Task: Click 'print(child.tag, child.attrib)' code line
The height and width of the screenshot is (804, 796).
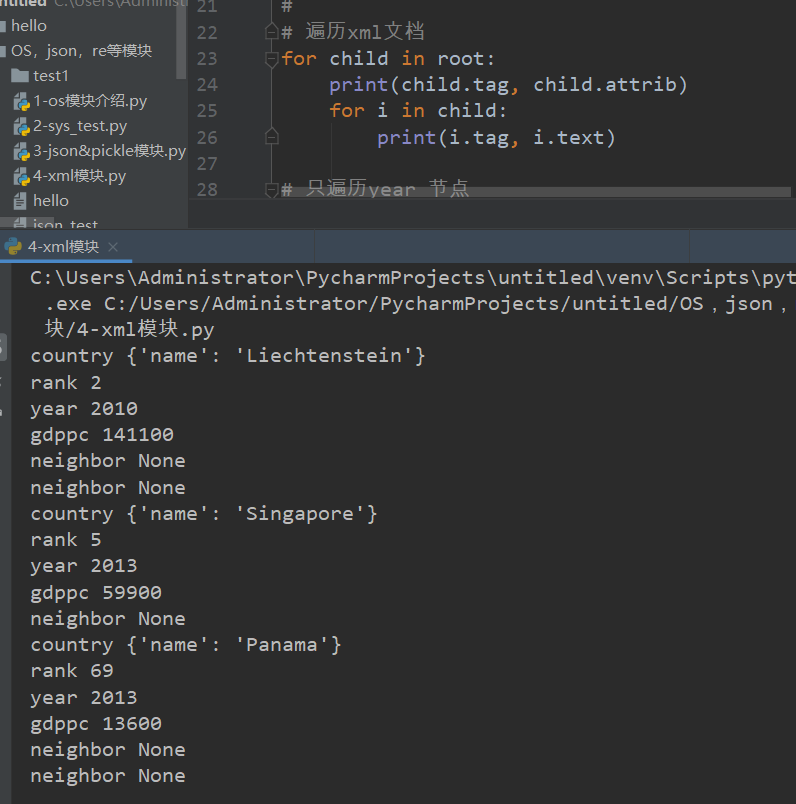Action: (x=508, y=85)
